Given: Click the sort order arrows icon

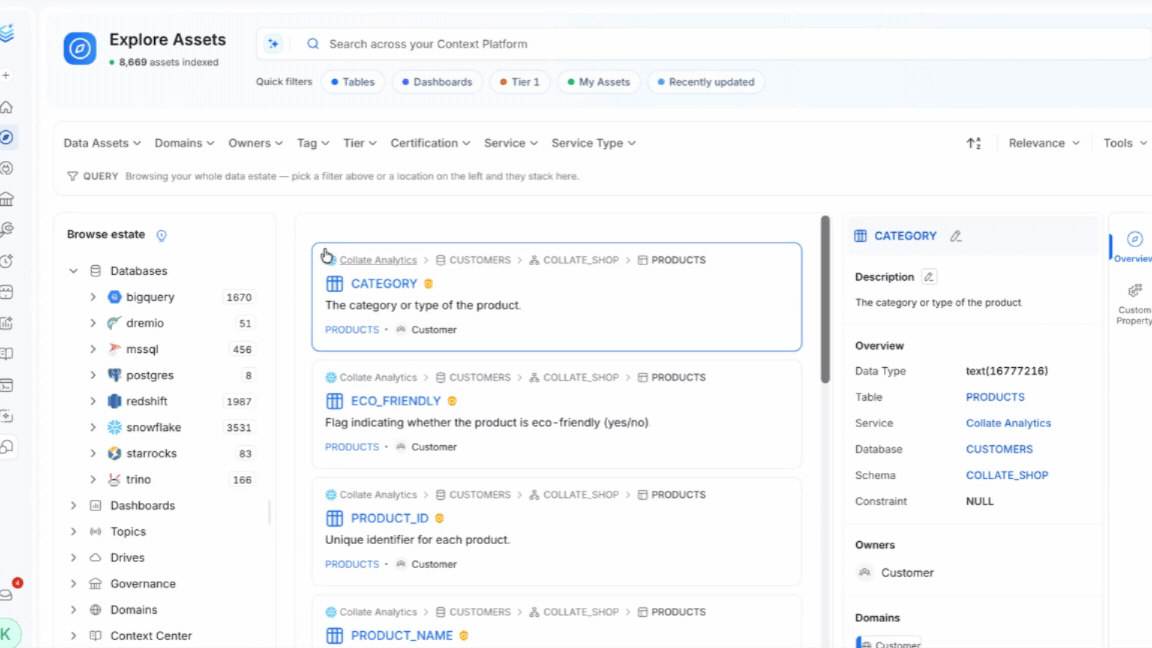Looking at the screenshot, I should (974, 143).
